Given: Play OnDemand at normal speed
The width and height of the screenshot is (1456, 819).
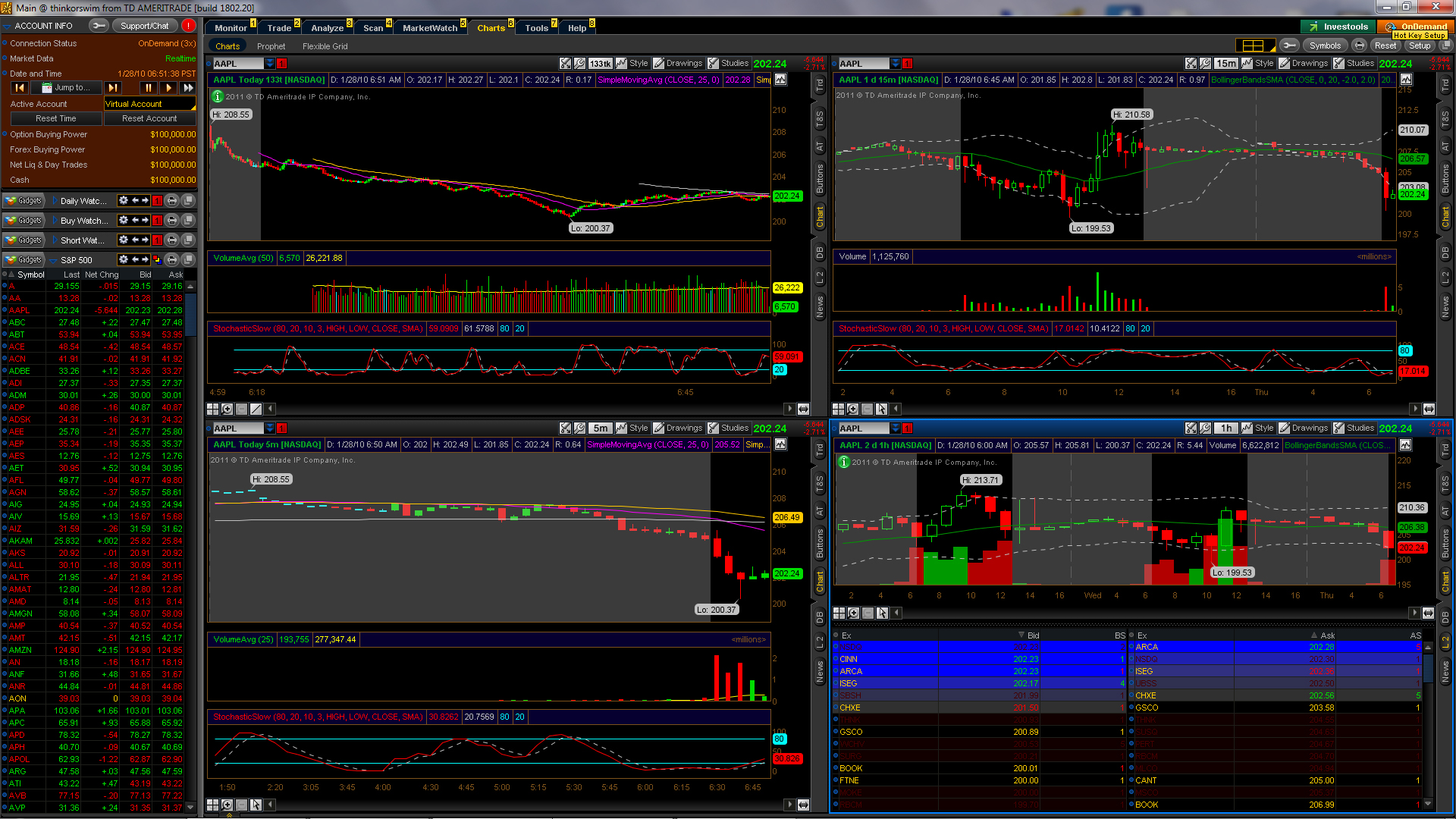Looking at the screenshot, I should tap(168, 88).
